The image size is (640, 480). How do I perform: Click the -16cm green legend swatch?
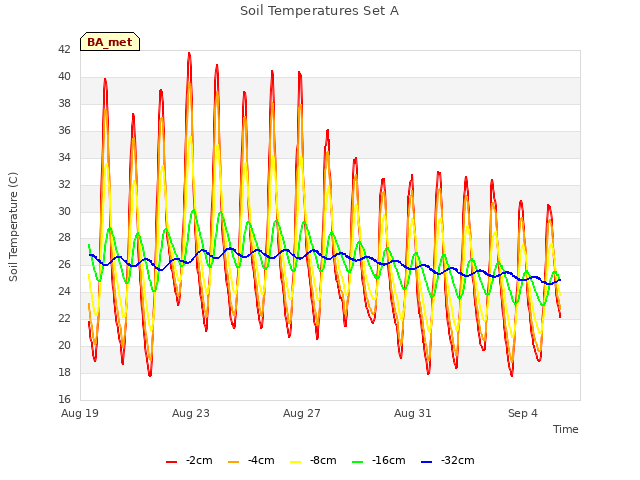(x=358, y=462)
